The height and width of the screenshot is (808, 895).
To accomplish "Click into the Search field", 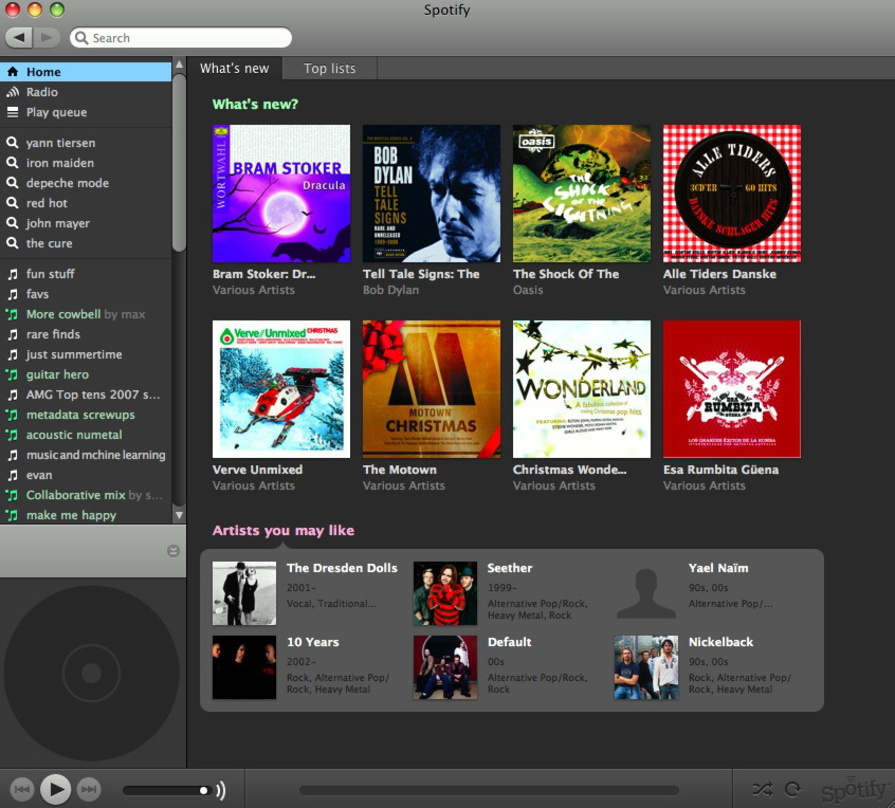I will [180, 38].
